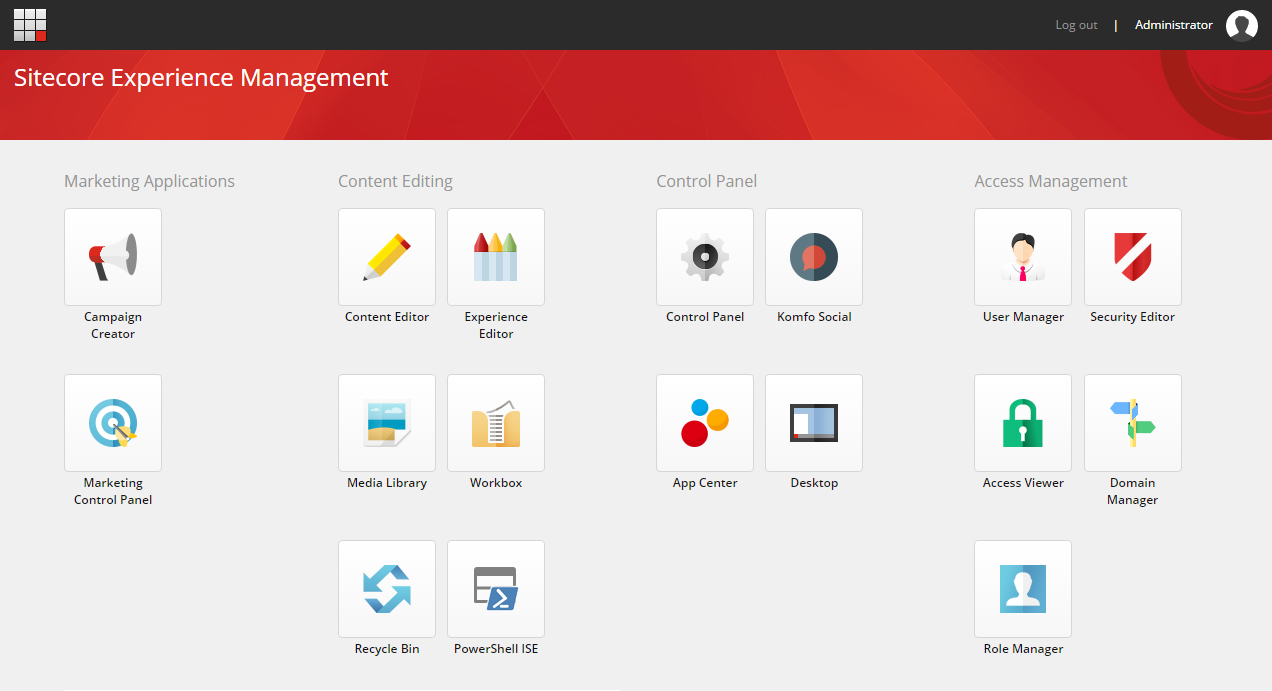The image size is (1272, 691).
Task: Click the Administrator profile avatar
Action: pyautogui.click(x=1242, y=25)
